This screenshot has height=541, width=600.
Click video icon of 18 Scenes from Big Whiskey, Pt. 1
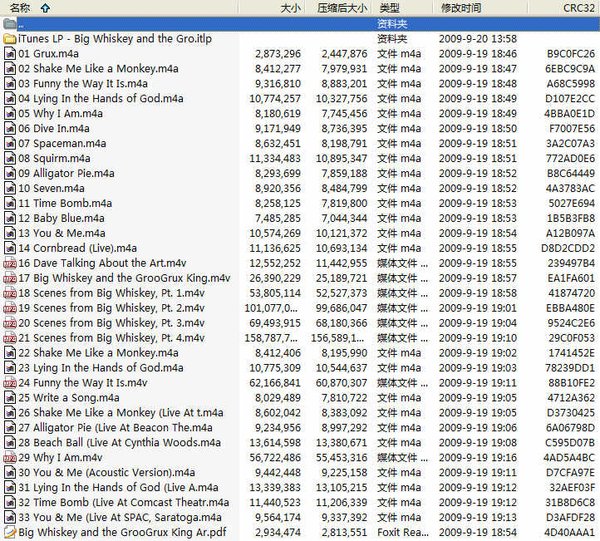point(10,293)
